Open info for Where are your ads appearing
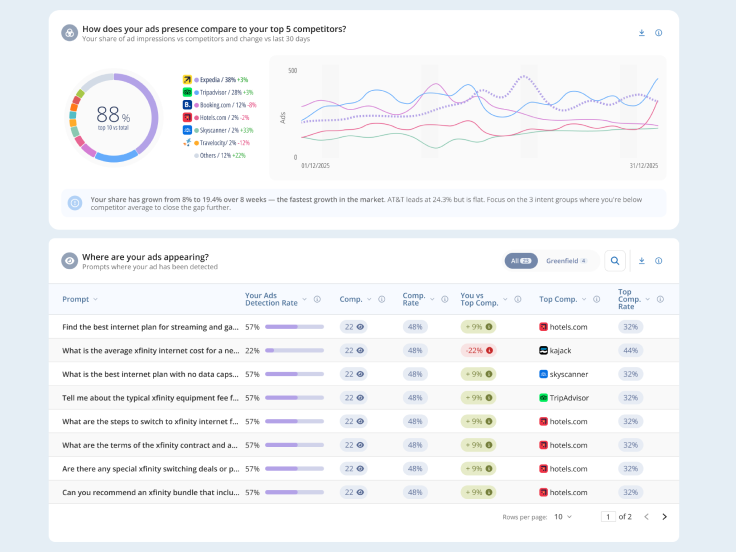 click(659, 261)
